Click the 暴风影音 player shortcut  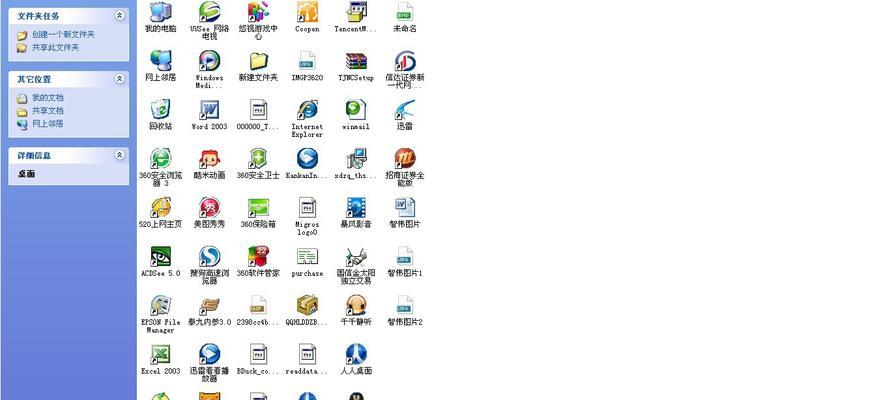(355, 207)
